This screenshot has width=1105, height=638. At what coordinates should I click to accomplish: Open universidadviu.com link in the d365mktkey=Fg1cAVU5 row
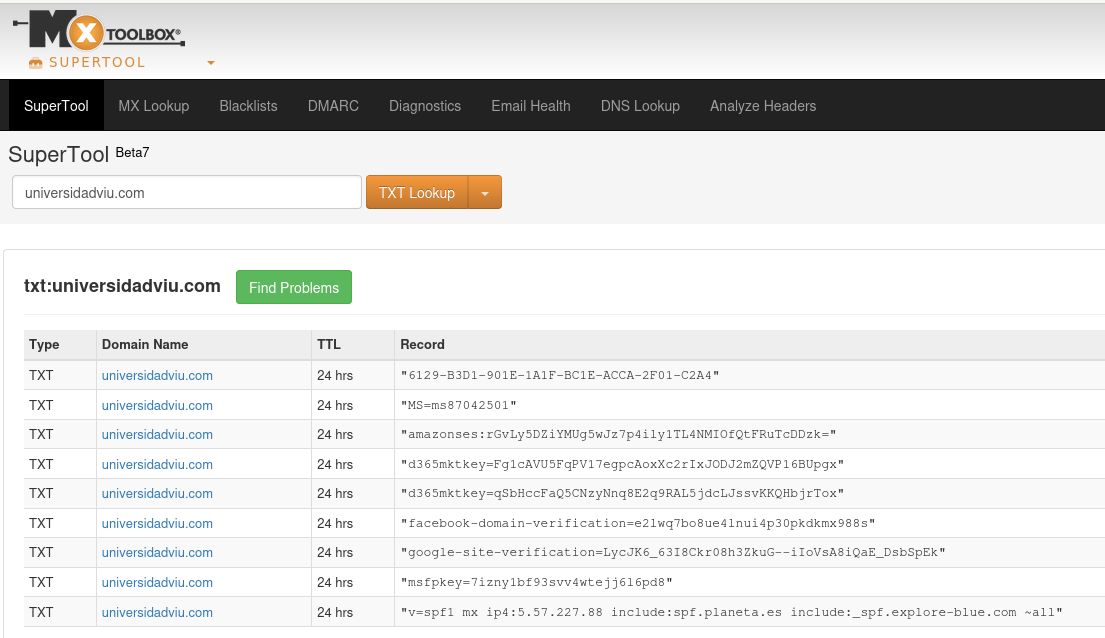[157, 465]
